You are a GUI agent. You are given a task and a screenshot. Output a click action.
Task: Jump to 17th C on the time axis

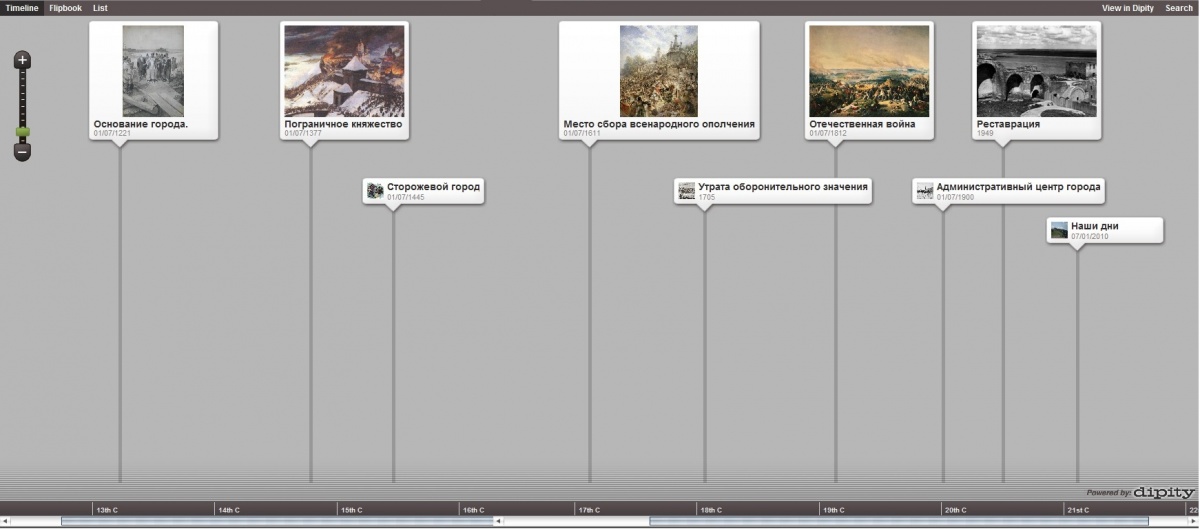pos(588,510)
